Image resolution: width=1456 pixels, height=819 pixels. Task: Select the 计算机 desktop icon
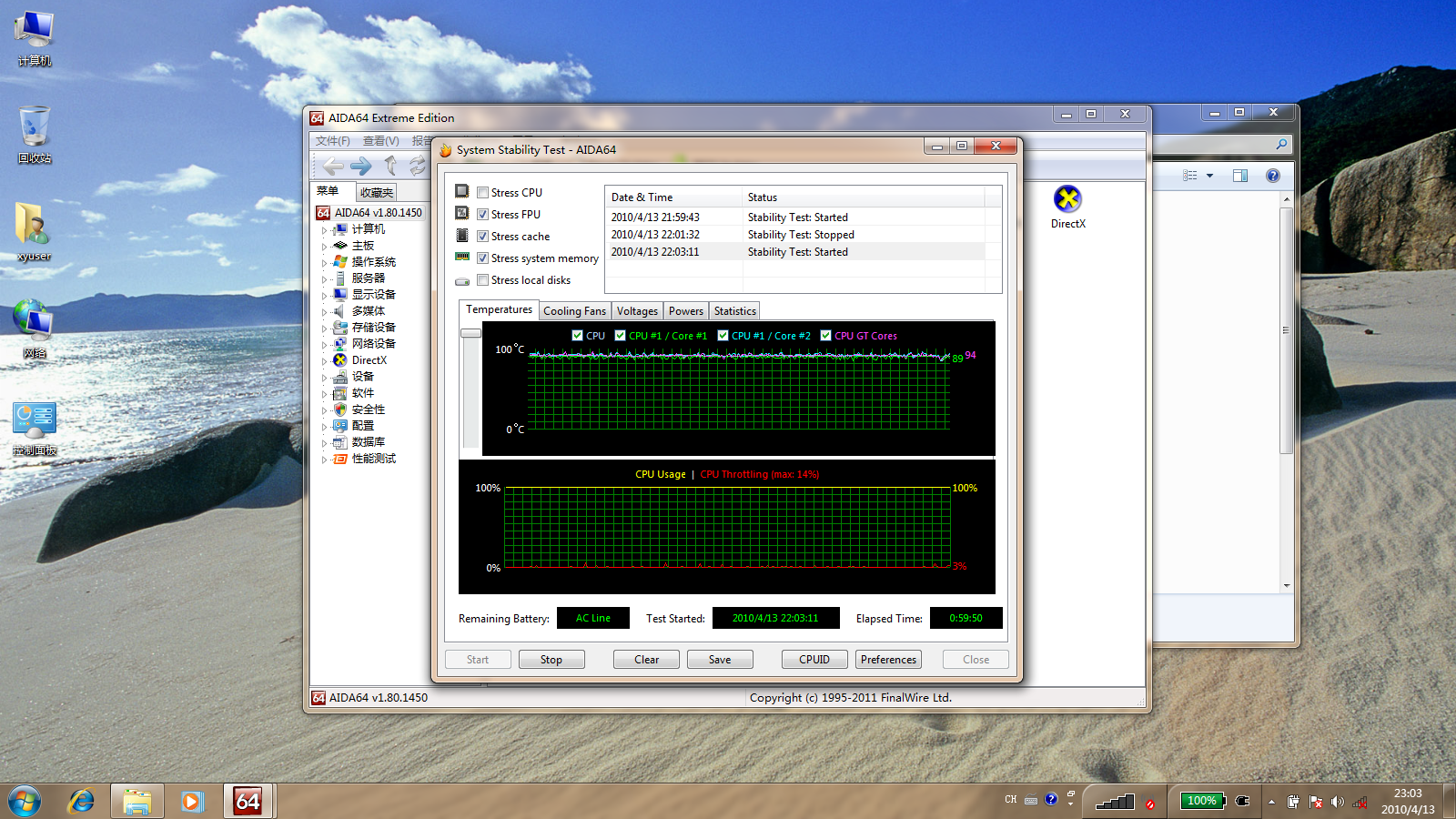(x=35, y=39)
